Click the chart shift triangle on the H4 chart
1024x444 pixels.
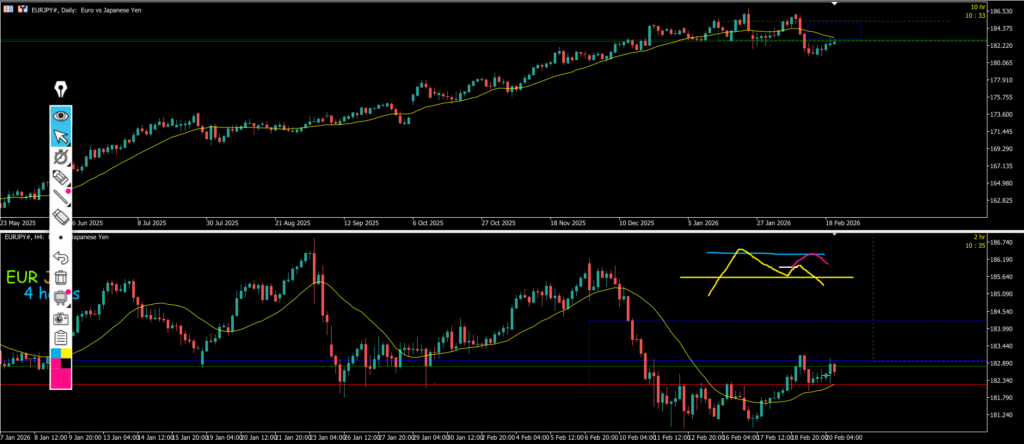pyautogui.click(x=873, y=236)
